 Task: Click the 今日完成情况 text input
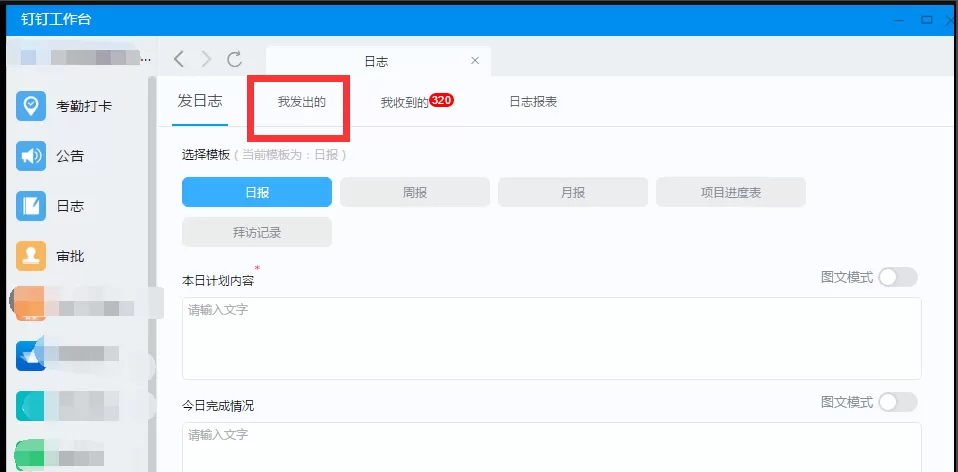tap(552, 447)
